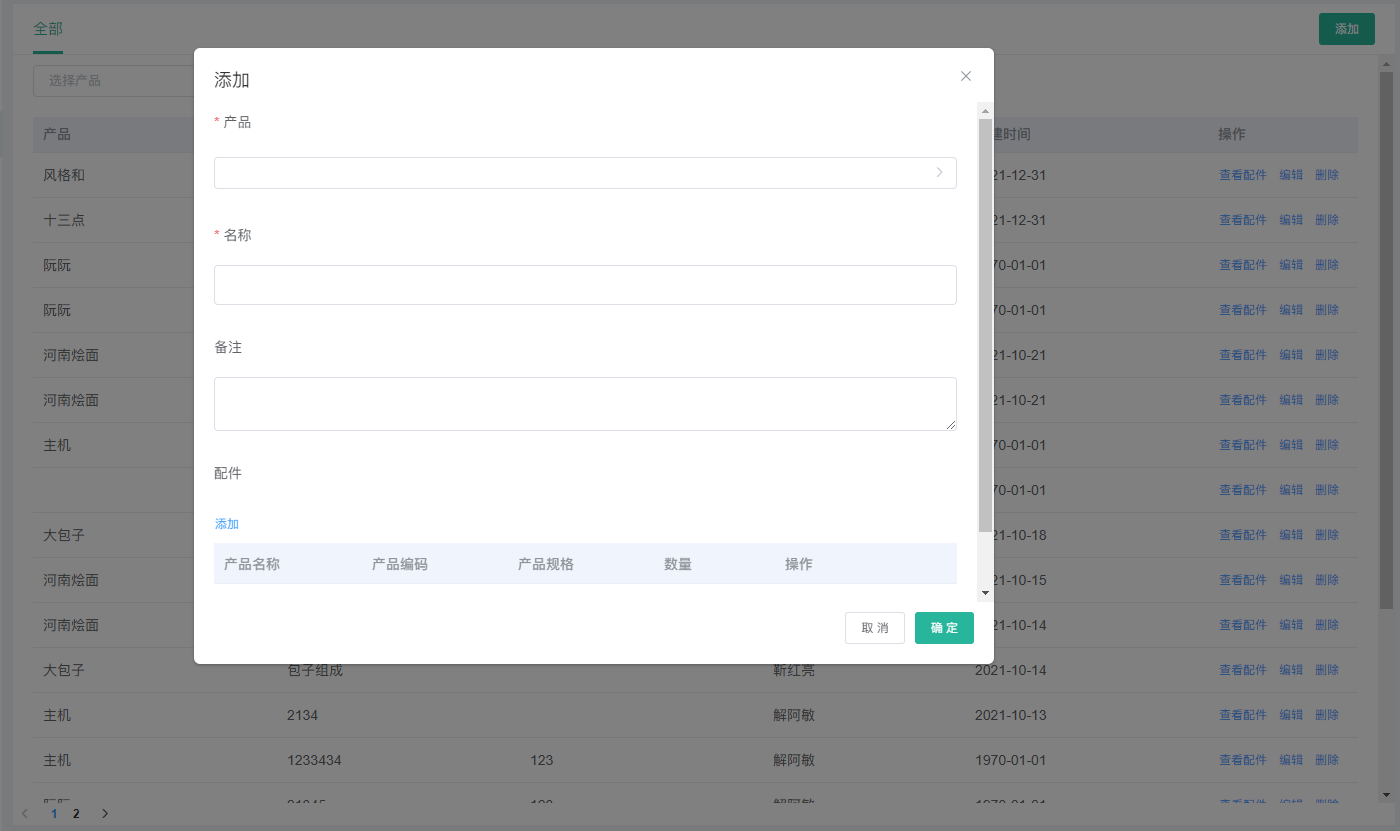Click 查看配件 in the 2134 主机 row
Image resolution: width=1400 pixels, height=831 pixels.
coord(1243,715)
